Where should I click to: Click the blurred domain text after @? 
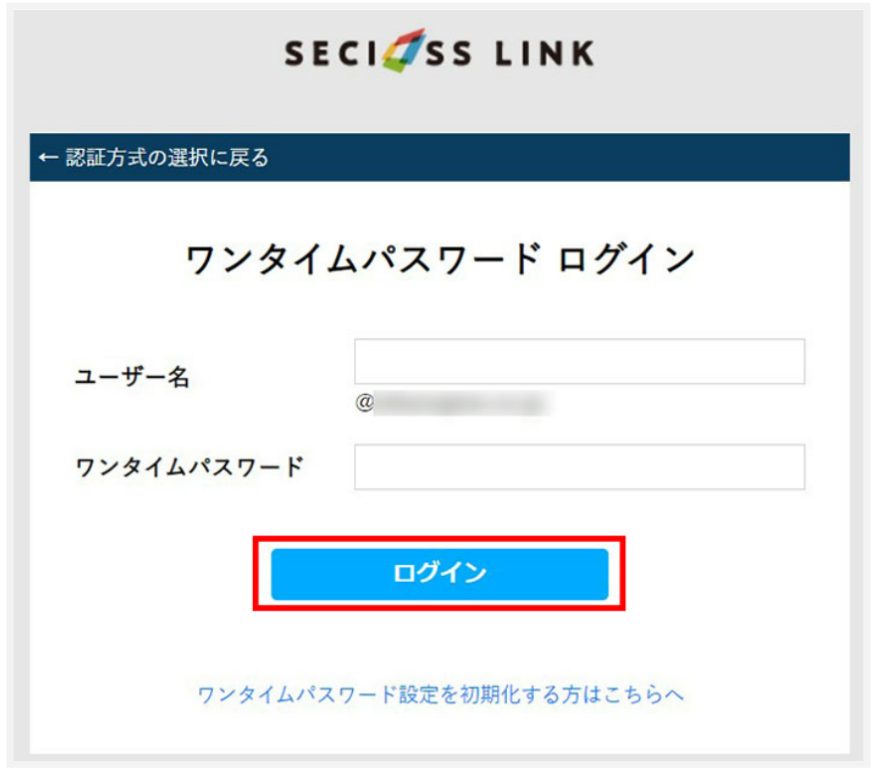click(461, 404)
